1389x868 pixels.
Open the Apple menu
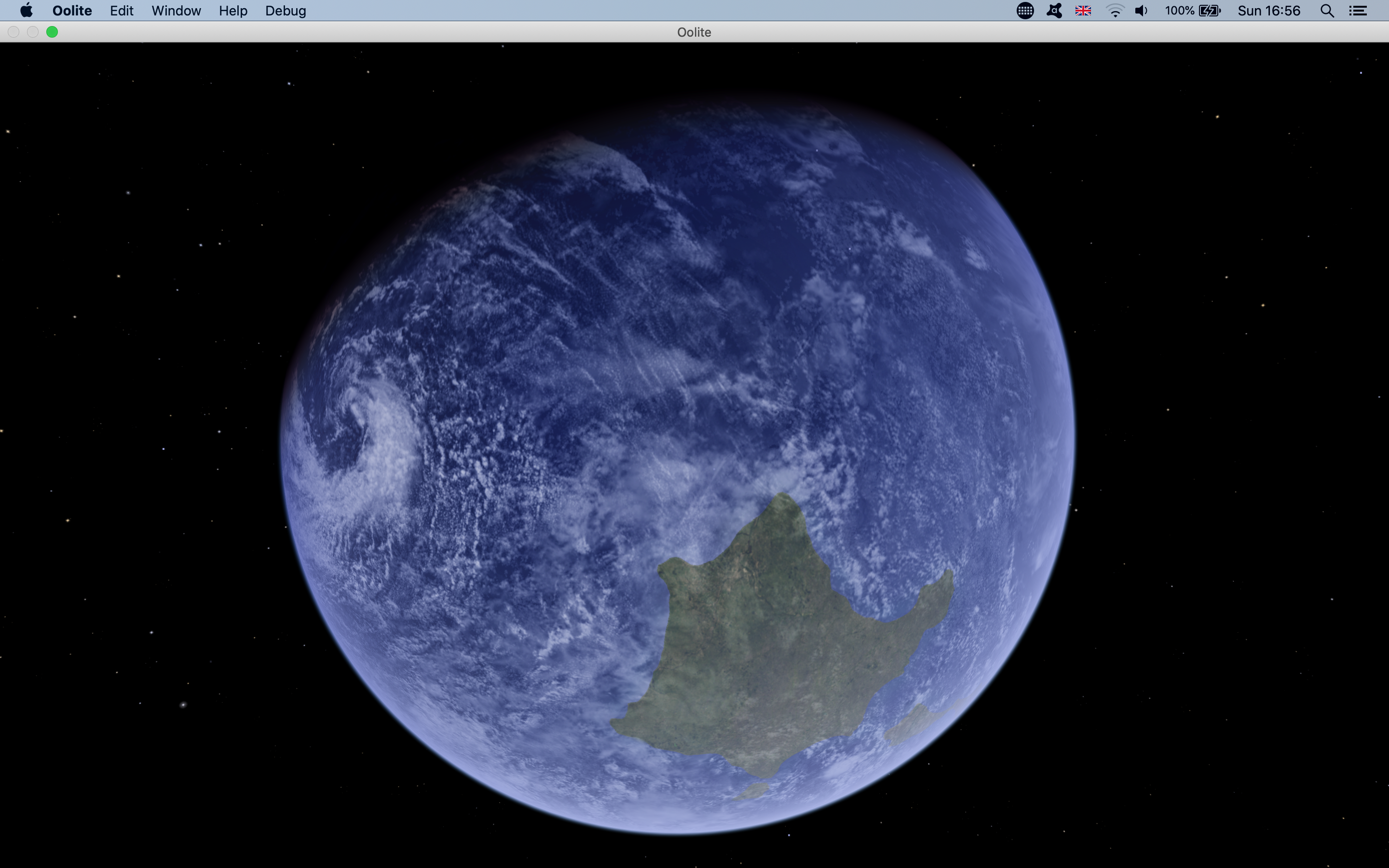[26, 10]
